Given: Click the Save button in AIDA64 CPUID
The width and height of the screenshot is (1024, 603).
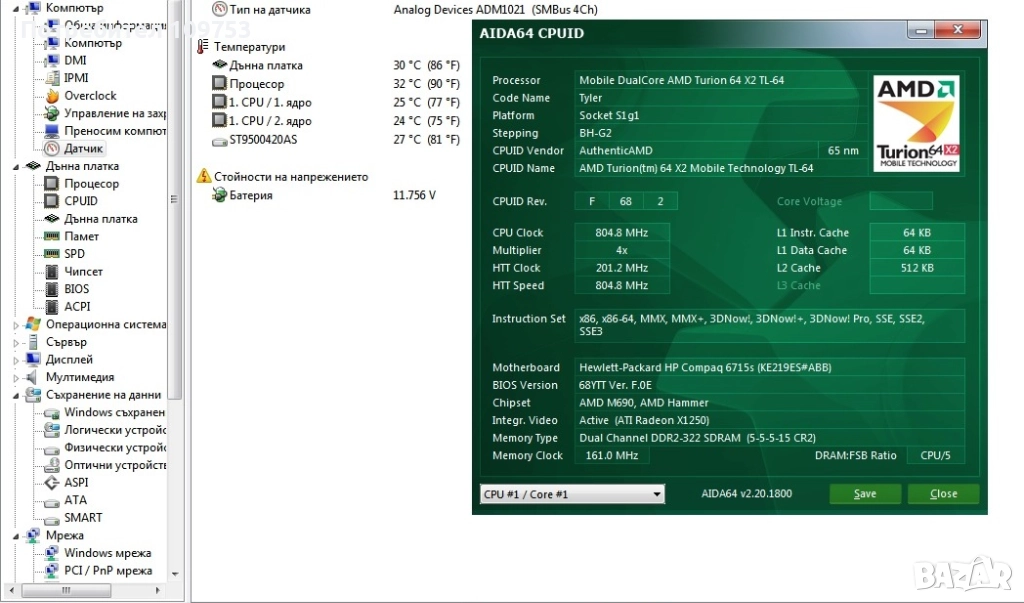Looking at the screenshot, I should tap(864, 494).
